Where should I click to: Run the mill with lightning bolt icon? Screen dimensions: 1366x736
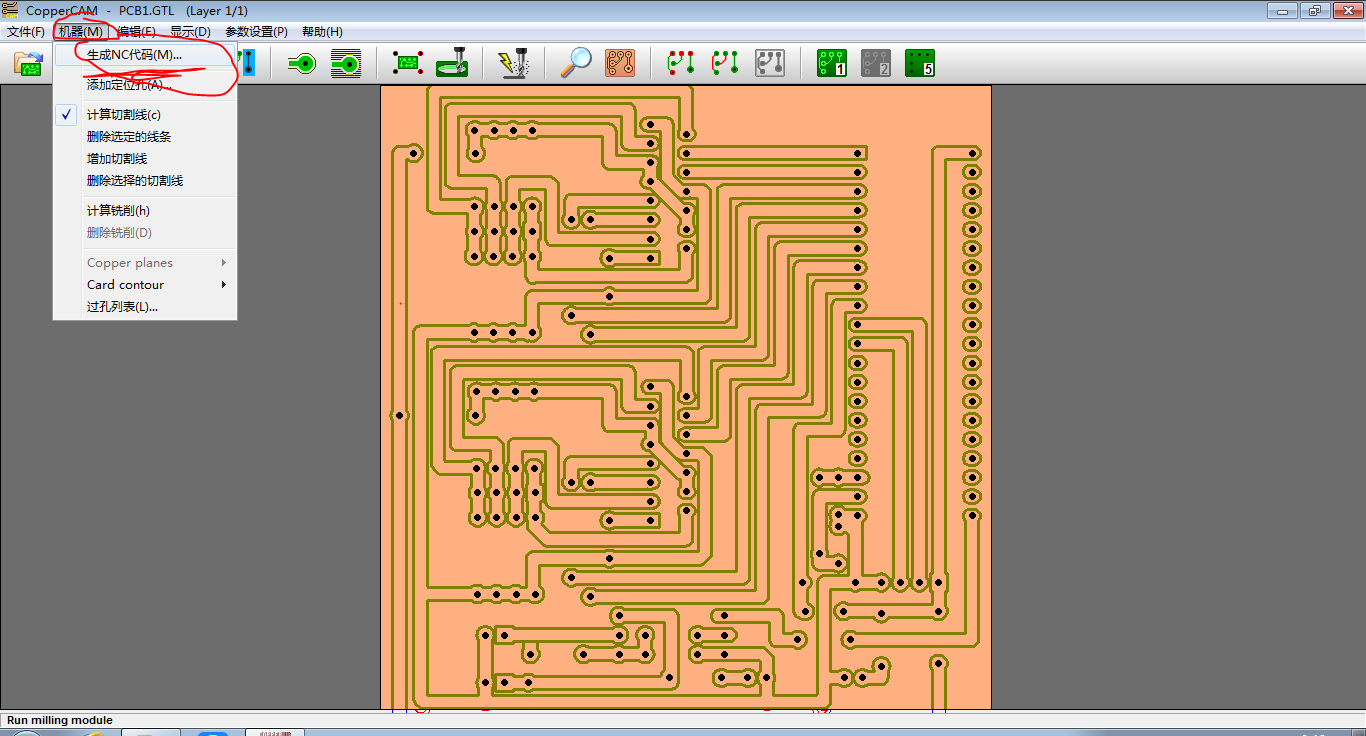(x=514, y=64)
